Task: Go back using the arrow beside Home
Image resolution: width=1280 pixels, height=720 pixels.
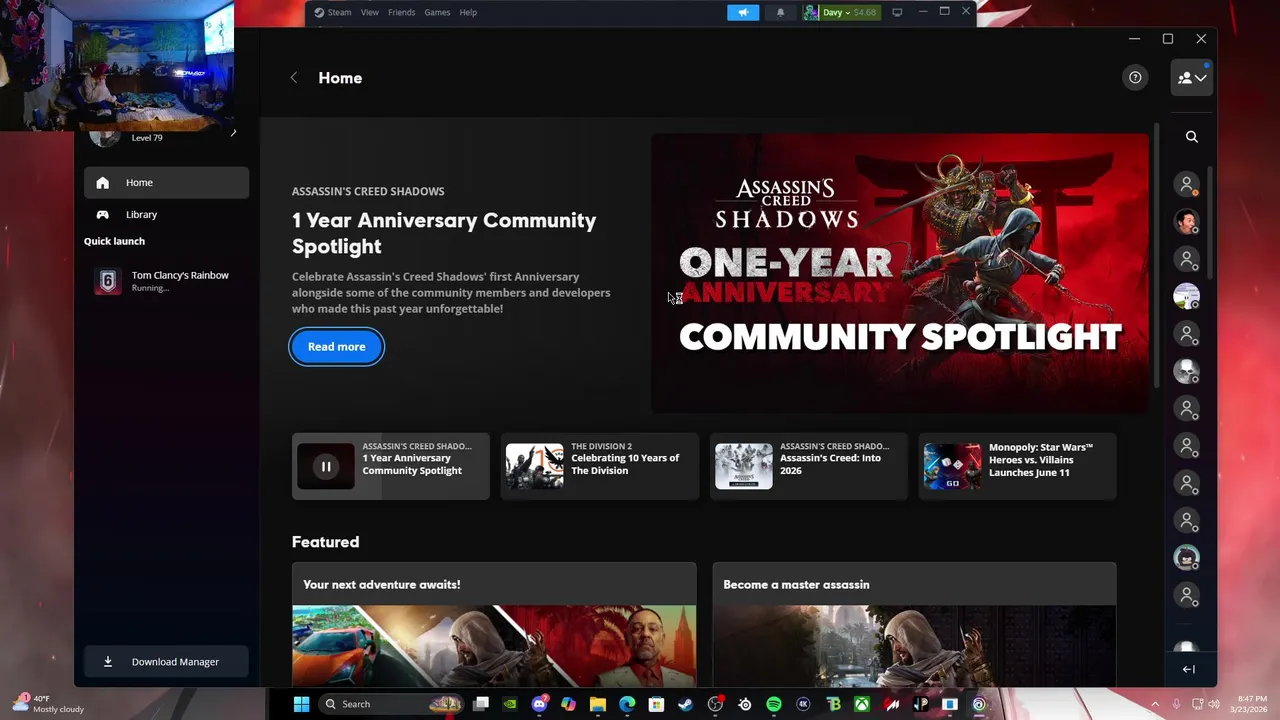Action: pos(294,78)
